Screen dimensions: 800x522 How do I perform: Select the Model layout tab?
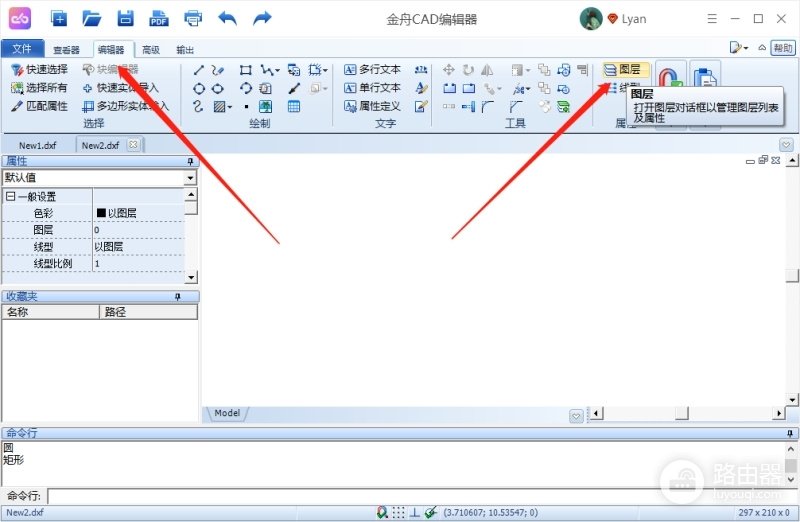point(227,413)
